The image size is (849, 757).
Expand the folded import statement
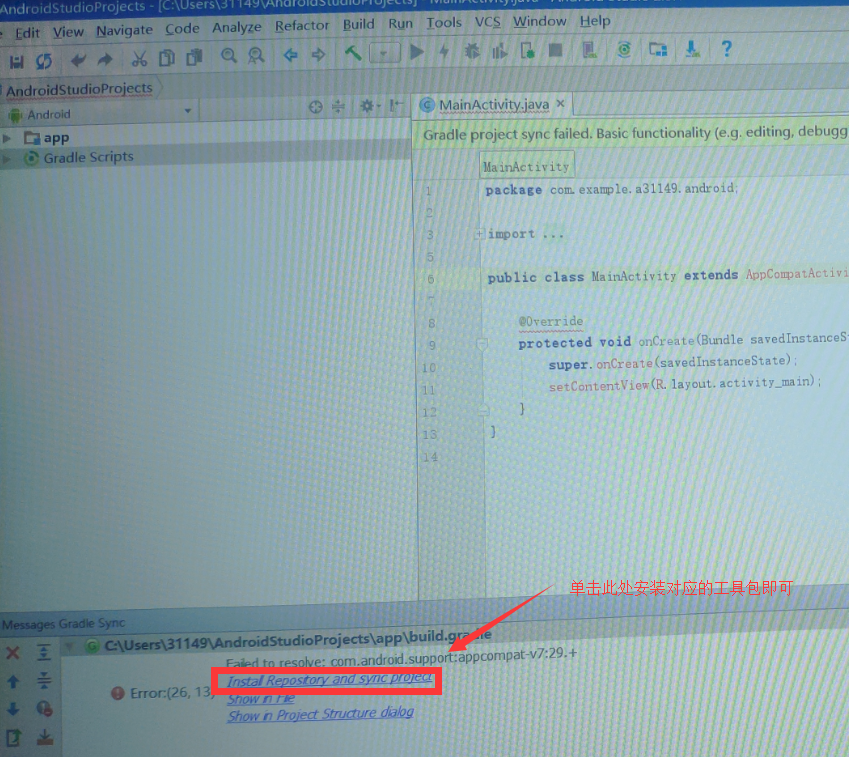point(480,234)
